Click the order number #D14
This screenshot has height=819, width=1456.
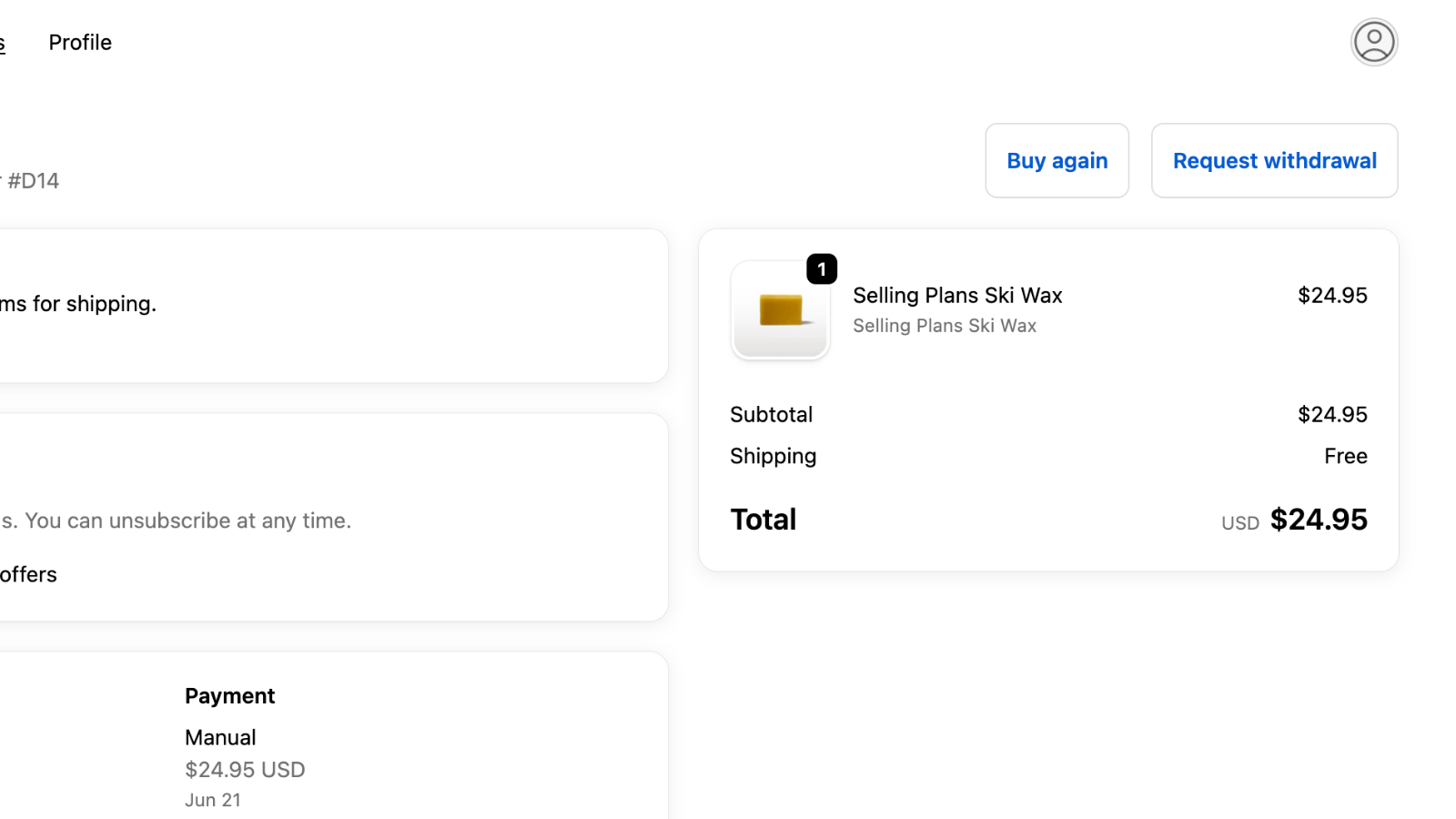[x=33, y=181]
